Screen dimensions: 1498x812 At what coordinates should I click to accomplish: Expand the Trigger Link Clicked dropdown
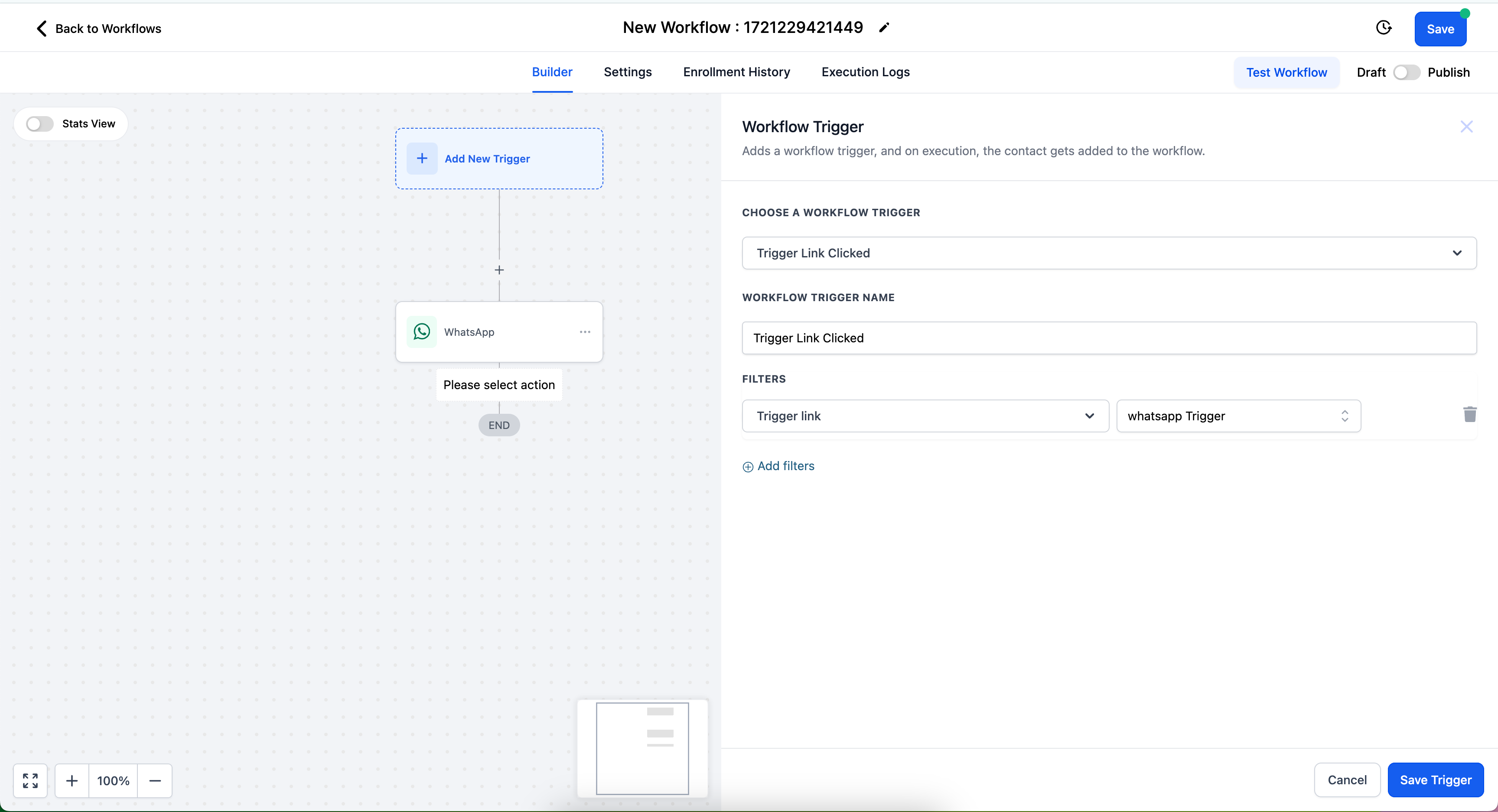1109,253
